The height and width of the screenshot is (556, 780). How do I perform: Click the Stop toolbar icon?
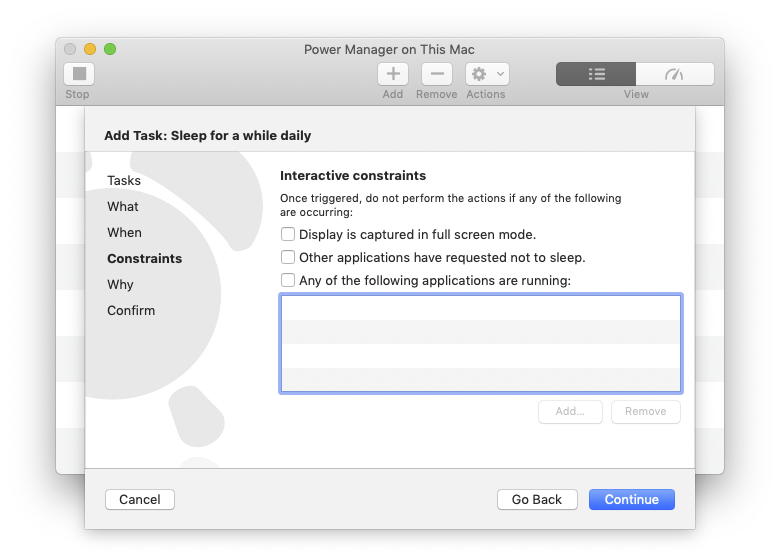79,74
